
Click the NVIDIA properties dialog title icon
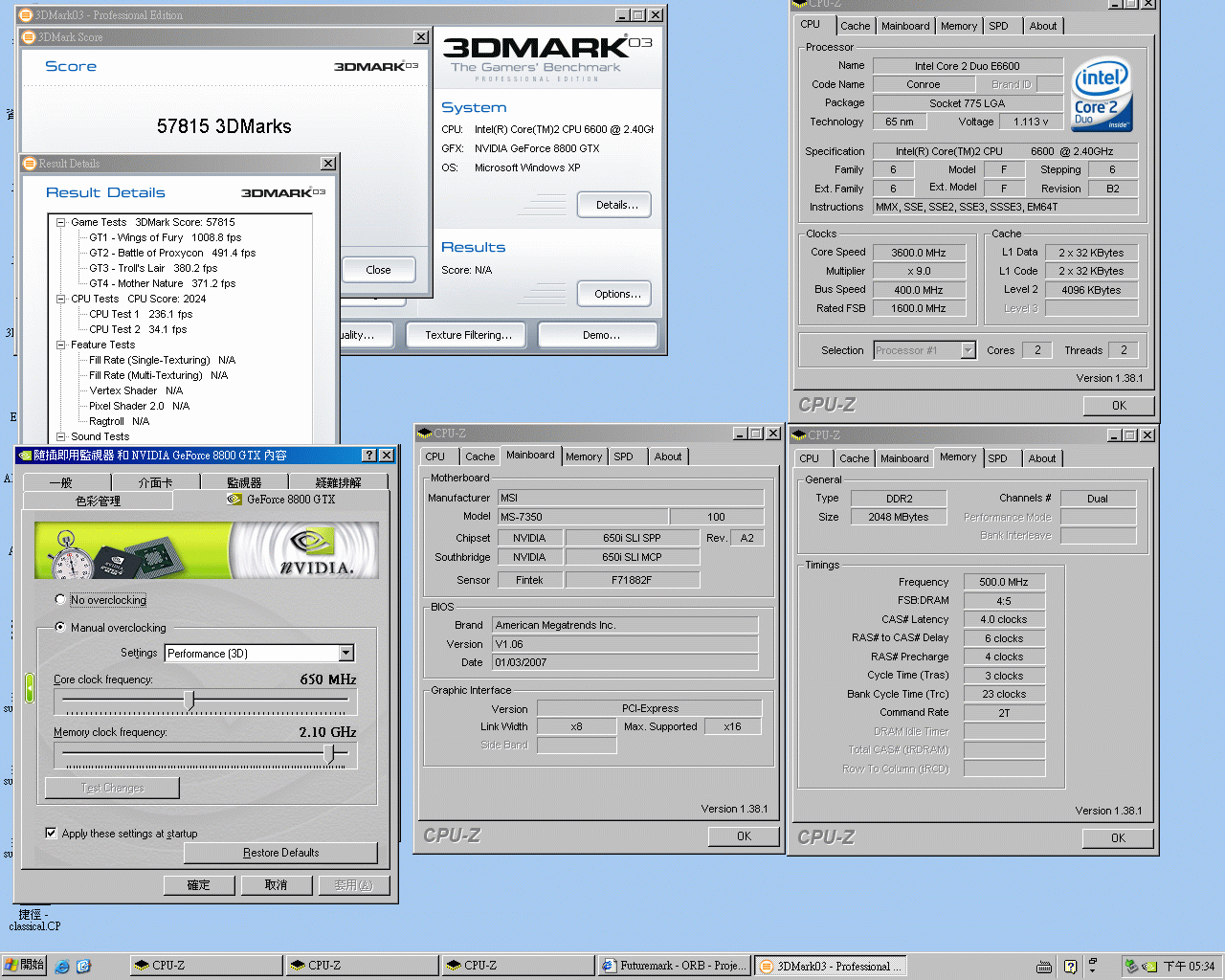[x=25, y=456]
